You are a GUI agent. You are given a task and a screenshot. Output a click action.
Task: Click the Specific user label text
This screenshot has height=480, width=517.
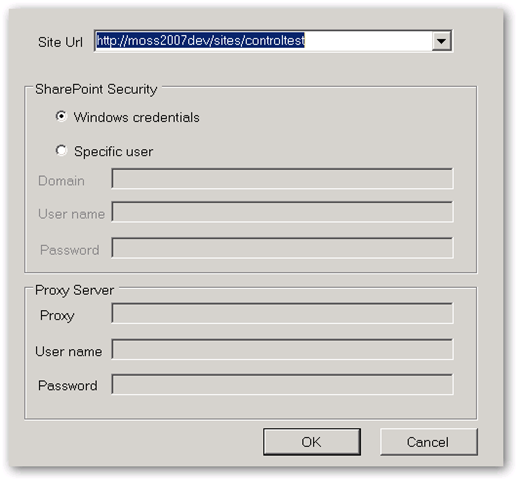click(114, 152)
